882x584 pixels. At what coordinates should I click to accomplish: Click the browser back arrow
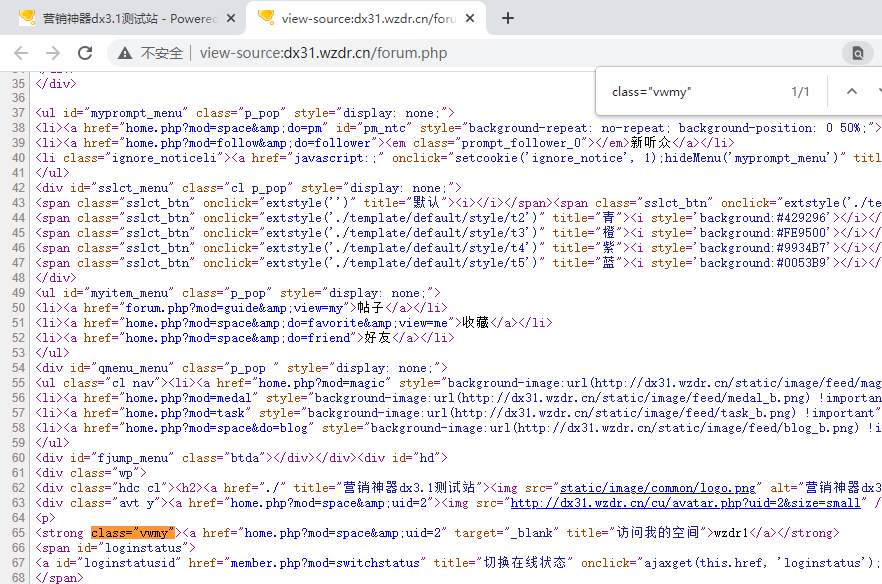point(22,53)
